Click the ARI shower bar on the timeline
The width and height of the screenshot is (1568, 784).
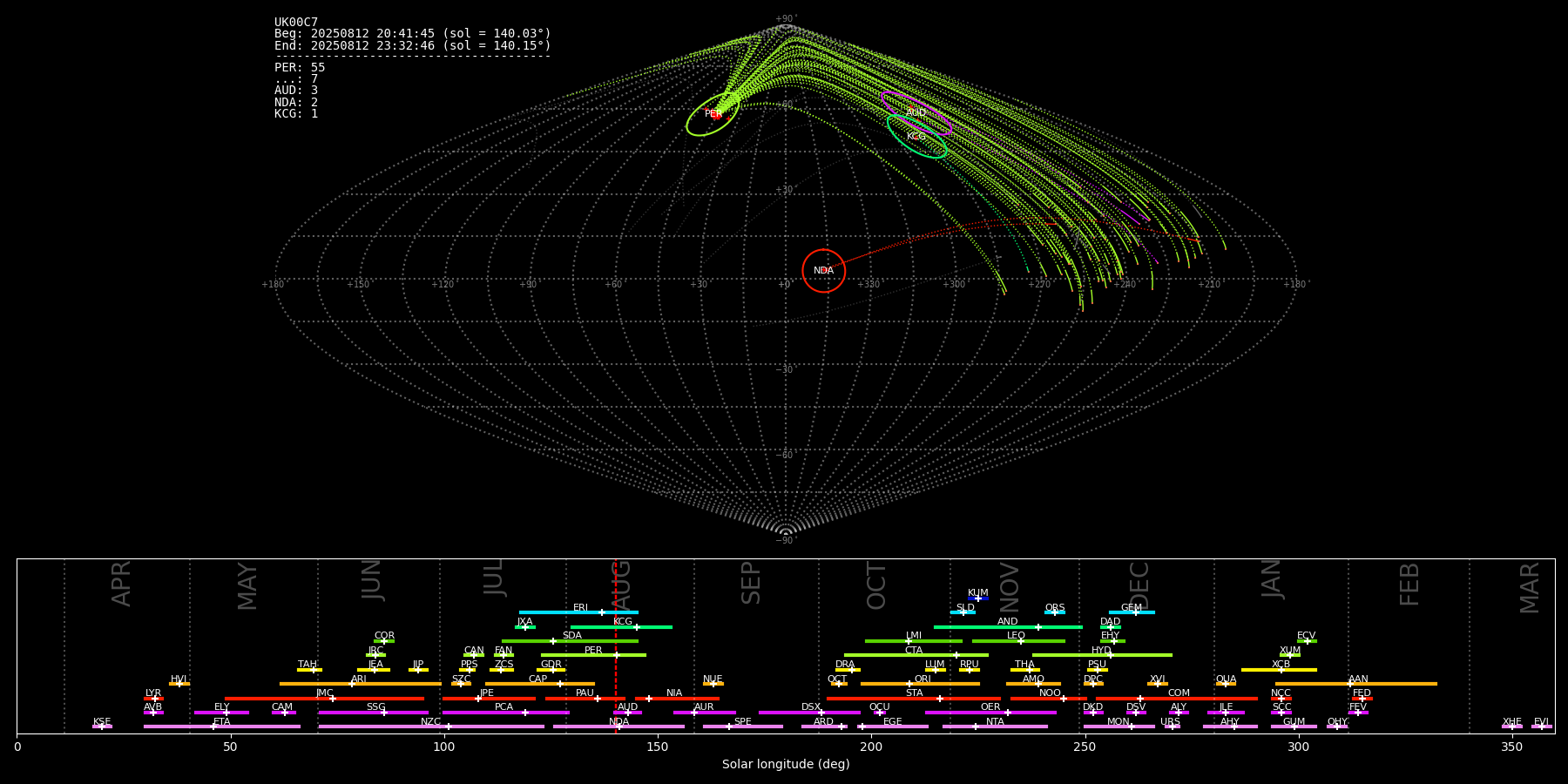click(361, 684)
